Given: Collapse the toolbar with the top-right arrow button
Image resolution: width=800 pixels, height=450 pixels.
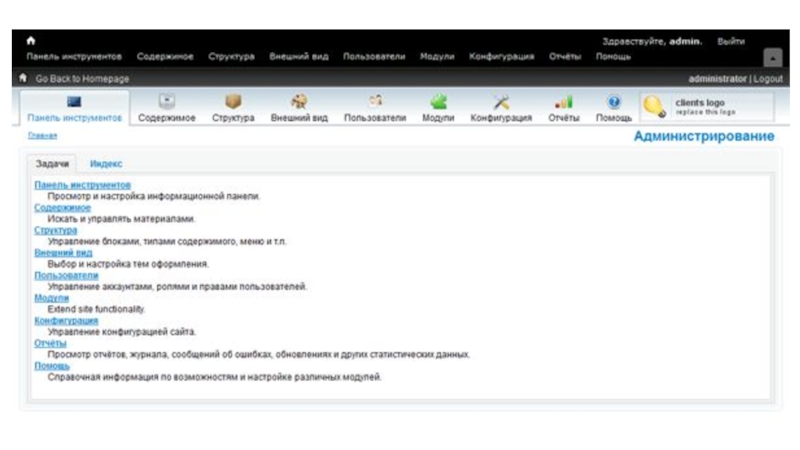Looking at the screenshot, I should [x=772, y=58].
